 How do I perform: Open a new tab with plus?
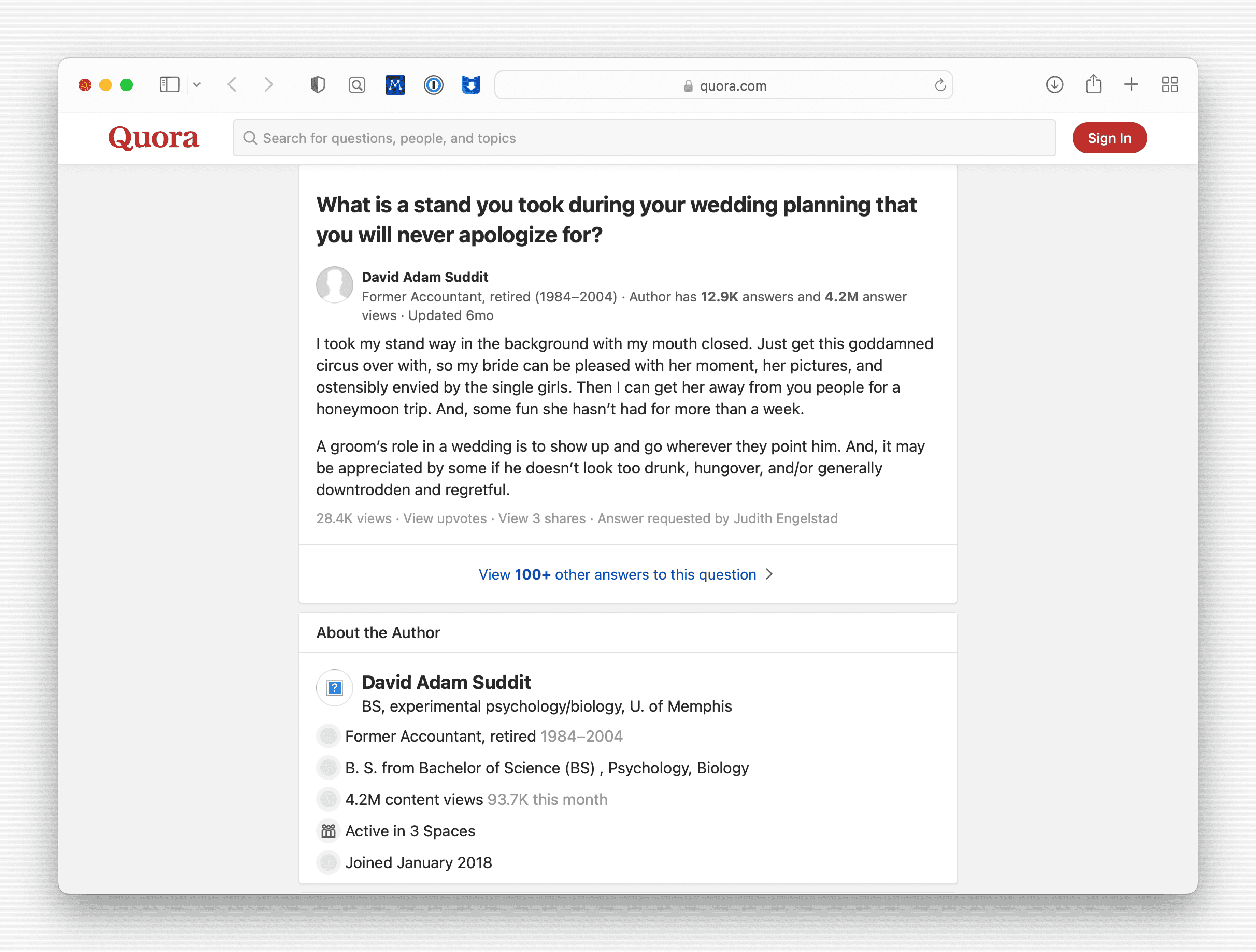click(x=1131, y=85)
